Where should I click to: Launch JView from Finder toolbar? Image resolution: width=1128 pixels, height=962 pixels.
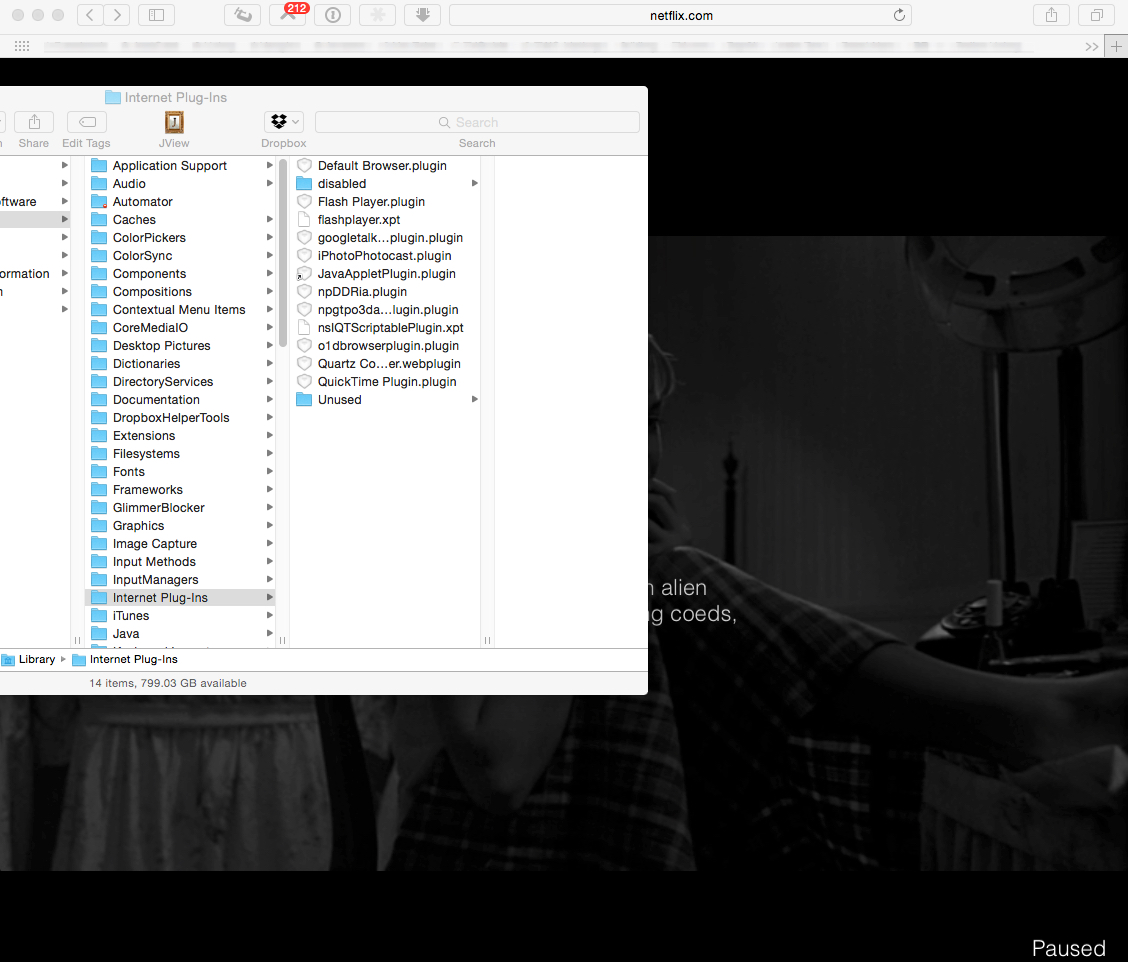pyautogui.click(x=174, y=122)
